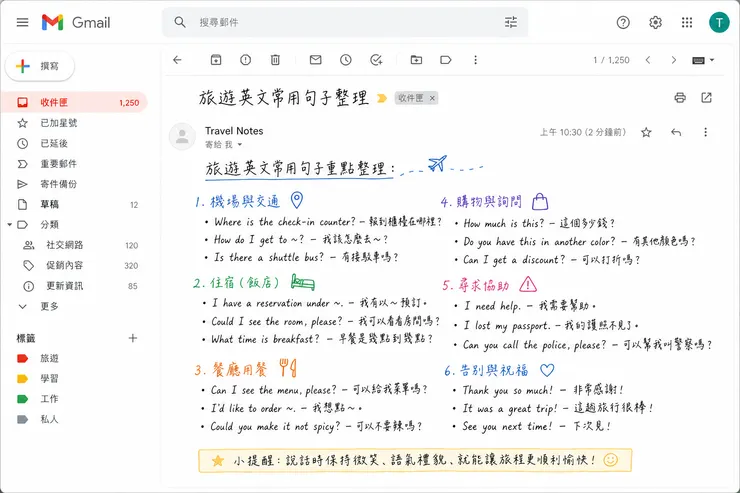Reply to Travel Notes email
The height and width of the screenshot is (493, 740).
(676, 133)
